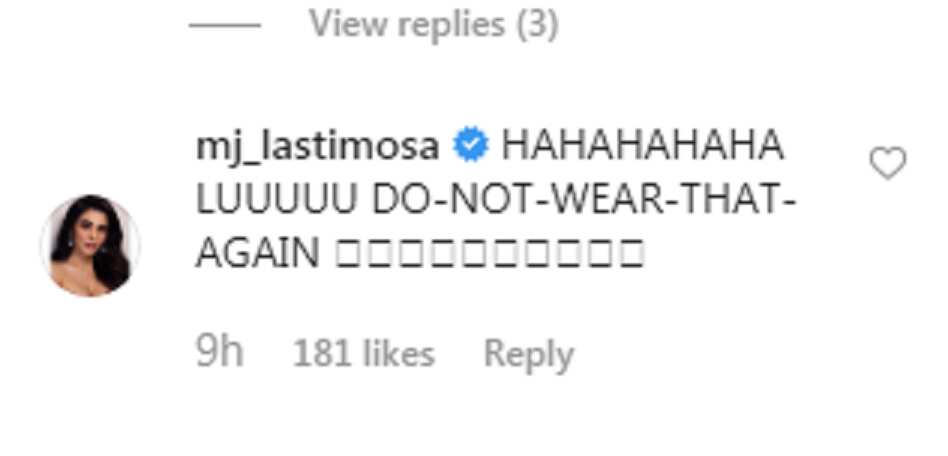Click the blue verified badge
The height and width of the screenshot is (456, 948).
coord(470,147)
